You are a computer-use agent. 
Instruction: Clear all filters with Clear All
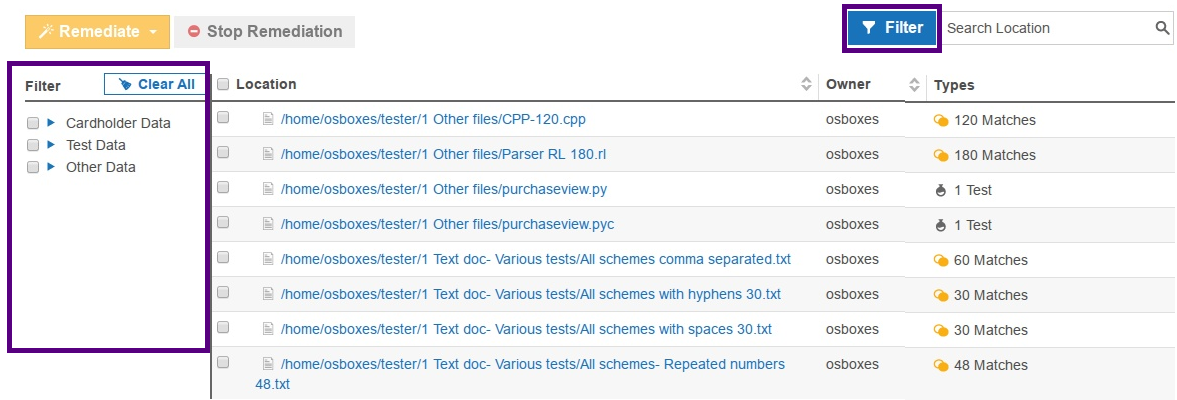pyautogui.click(x=156, y=84)
